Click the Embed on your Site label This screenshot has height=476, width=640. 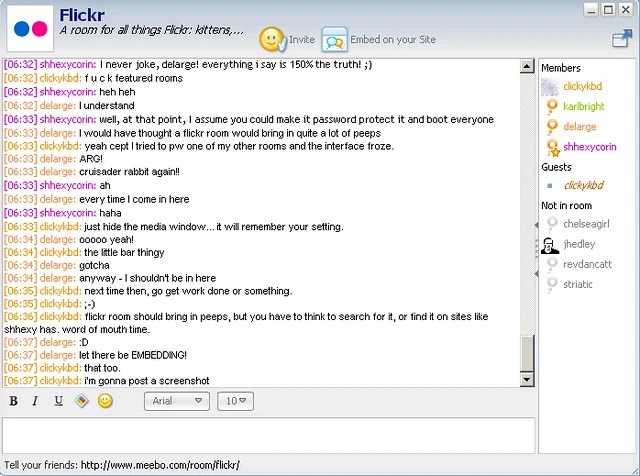coord(393,40)
